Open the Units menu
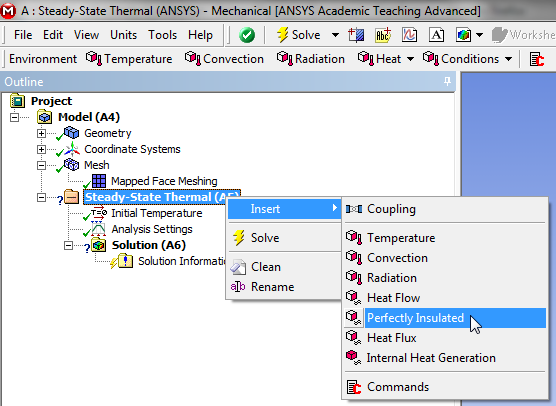This screenshot has width=556, height=406. click(x=123, y=35)
